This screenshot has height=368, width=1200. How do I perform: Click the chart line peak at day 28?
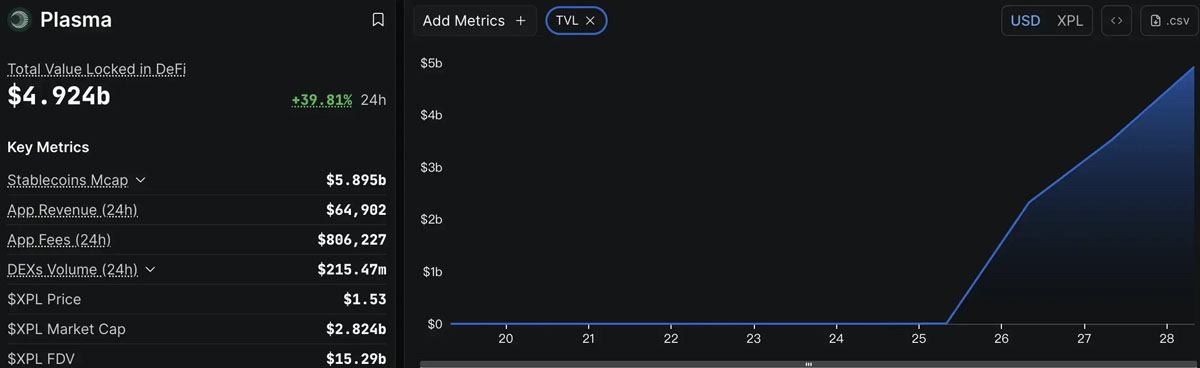pyautogui.click(x=1194, y=68)
